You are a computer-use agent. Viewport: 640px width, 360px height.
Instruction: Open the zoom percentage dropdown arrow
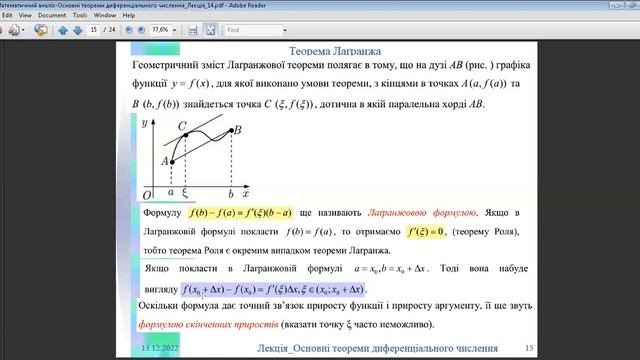174,30
